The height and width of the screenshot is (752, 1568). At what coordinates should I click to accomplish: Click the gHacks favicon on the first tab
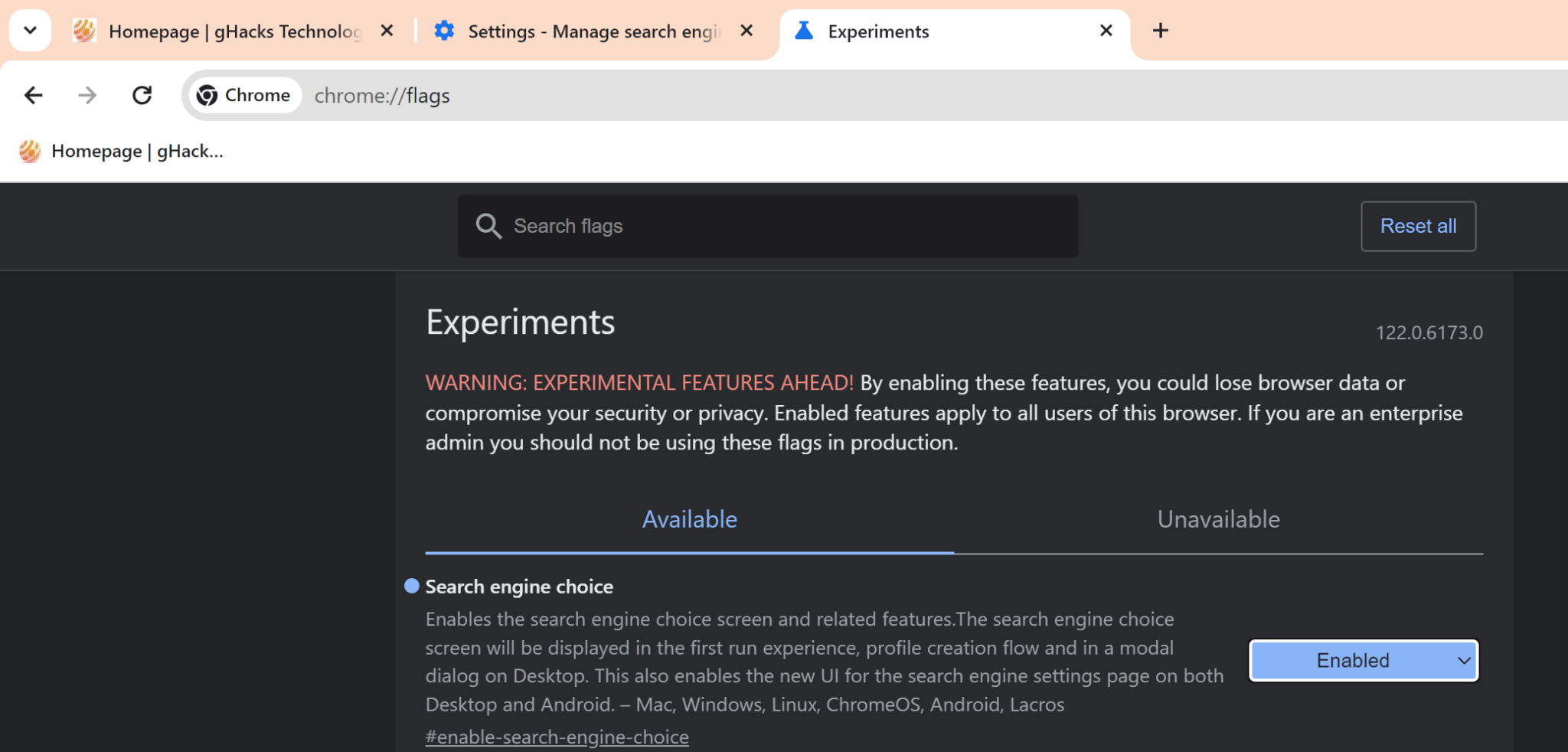[84, 31]
